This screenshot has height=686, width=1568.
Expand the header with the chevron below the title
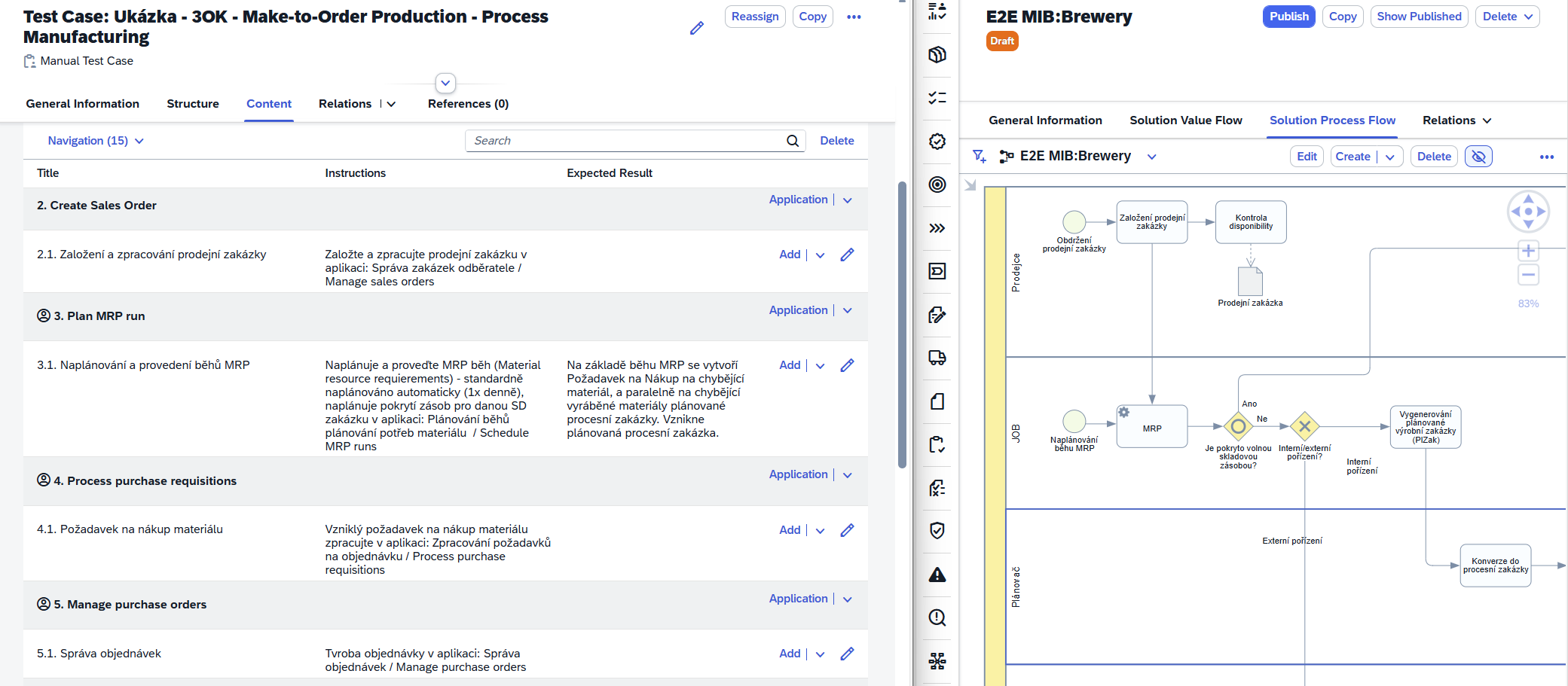coord(445,83)
